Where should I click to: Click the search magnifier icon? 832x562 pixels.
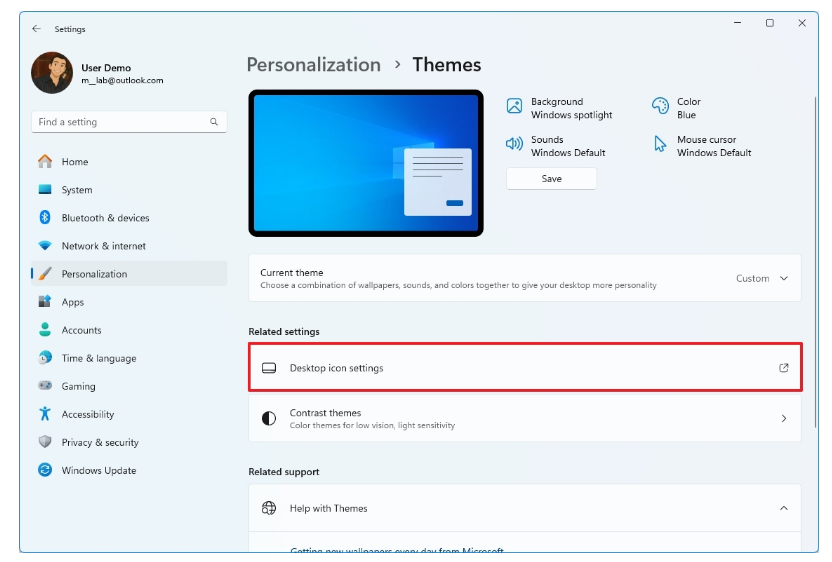pyautogui.click(x=214, y=122)
